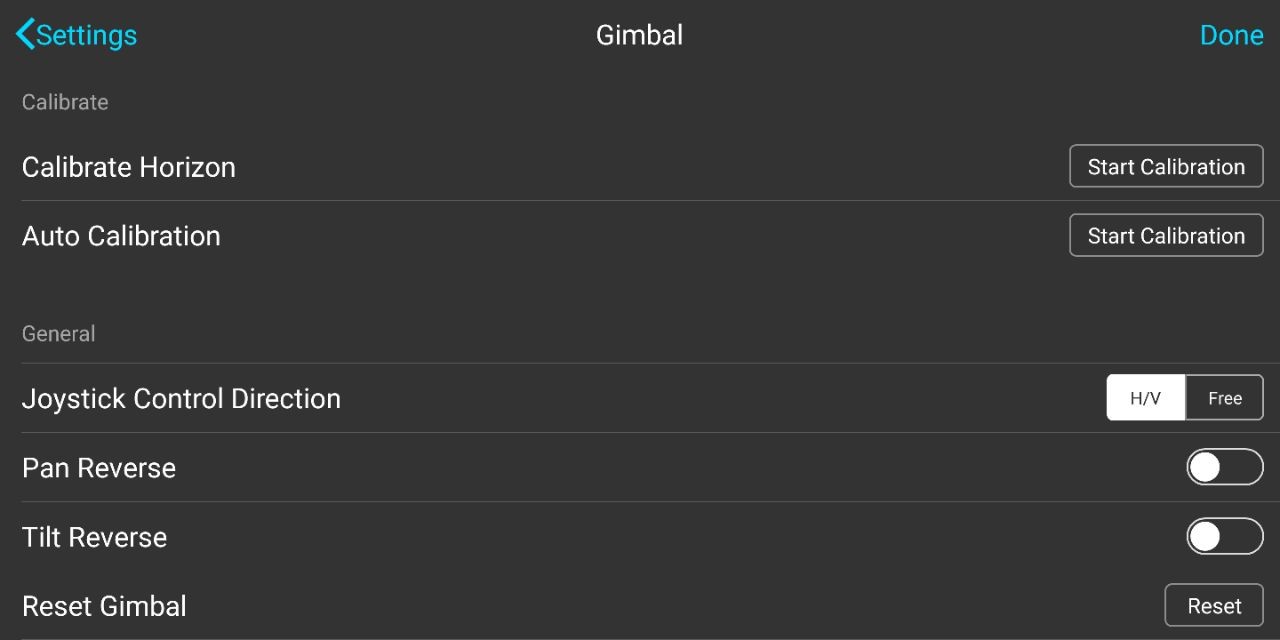Image resolution: width=1280 pixels, height=640 pixels.
Task: Toggle the Tilt Reverse switch off
Action: coord(1225,536)
